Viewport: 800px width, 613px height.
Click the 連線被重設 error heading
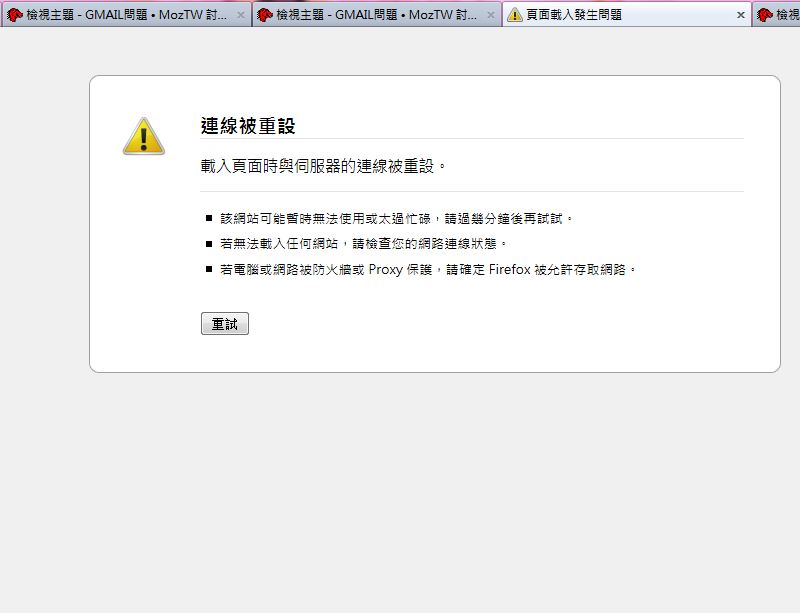(248, 126)
